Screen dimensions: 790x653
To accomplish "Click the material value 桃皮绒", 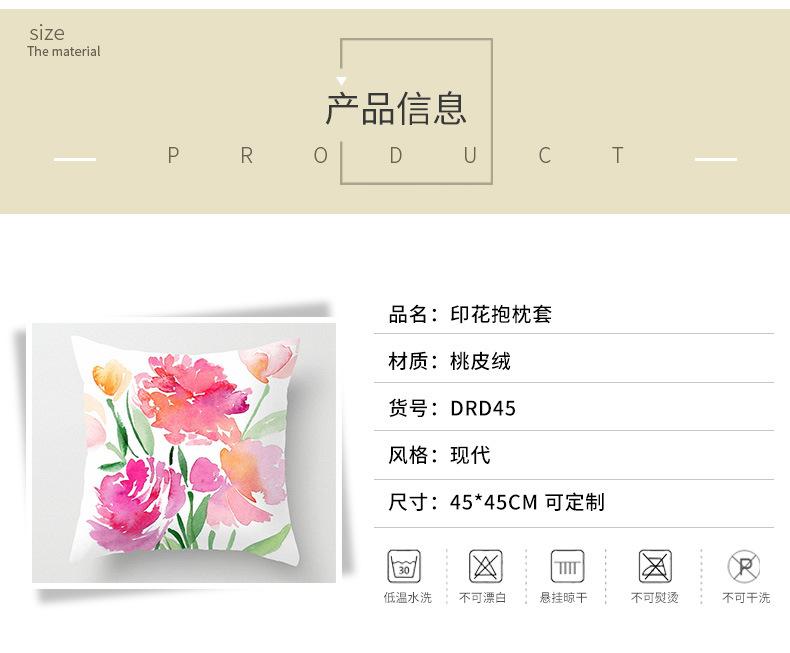I will (480, 361).
